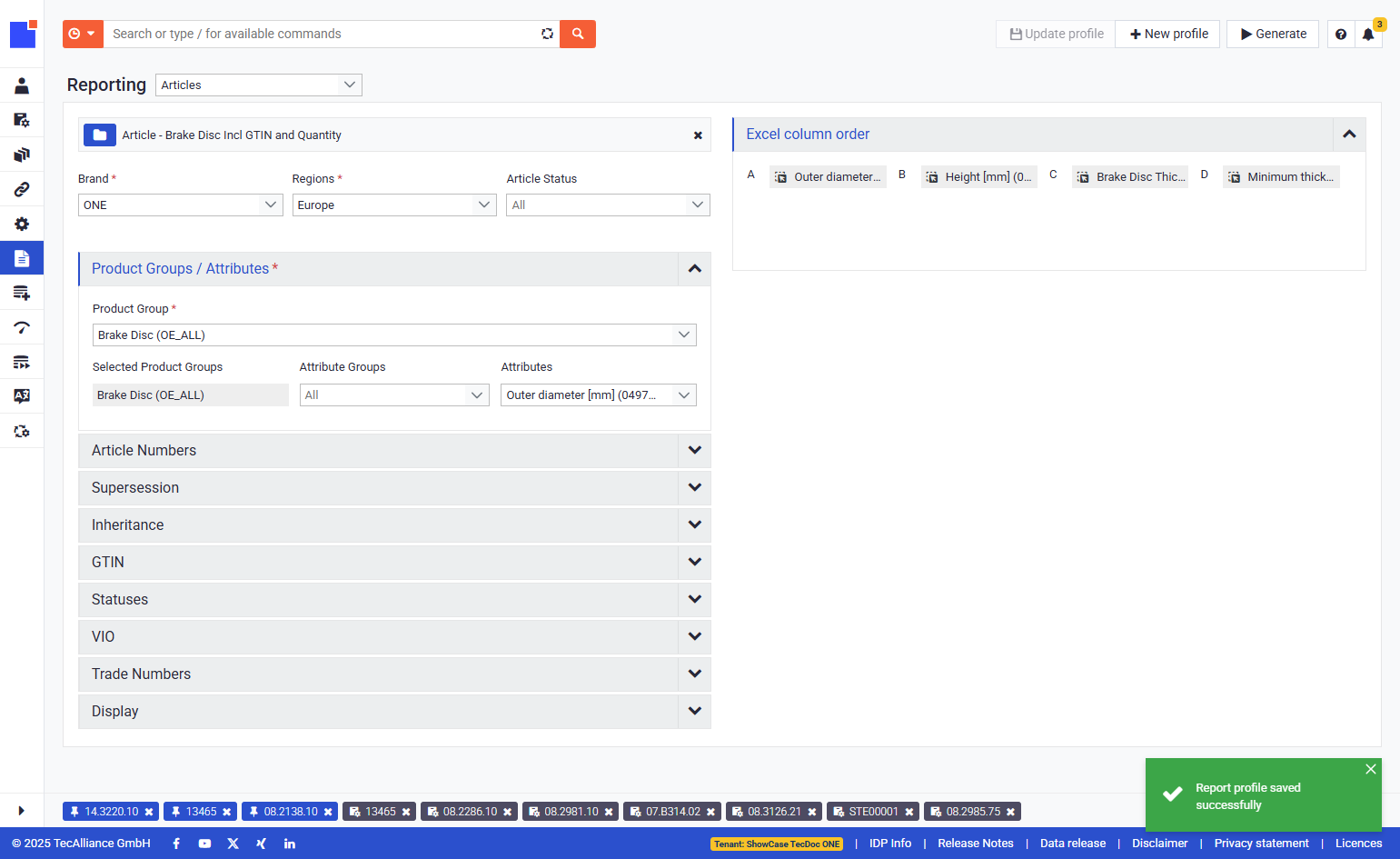This screenshot has width=1400, height=859.
Task: Open the translation language icon in the sidebar
Action: [x=22, y=396]
